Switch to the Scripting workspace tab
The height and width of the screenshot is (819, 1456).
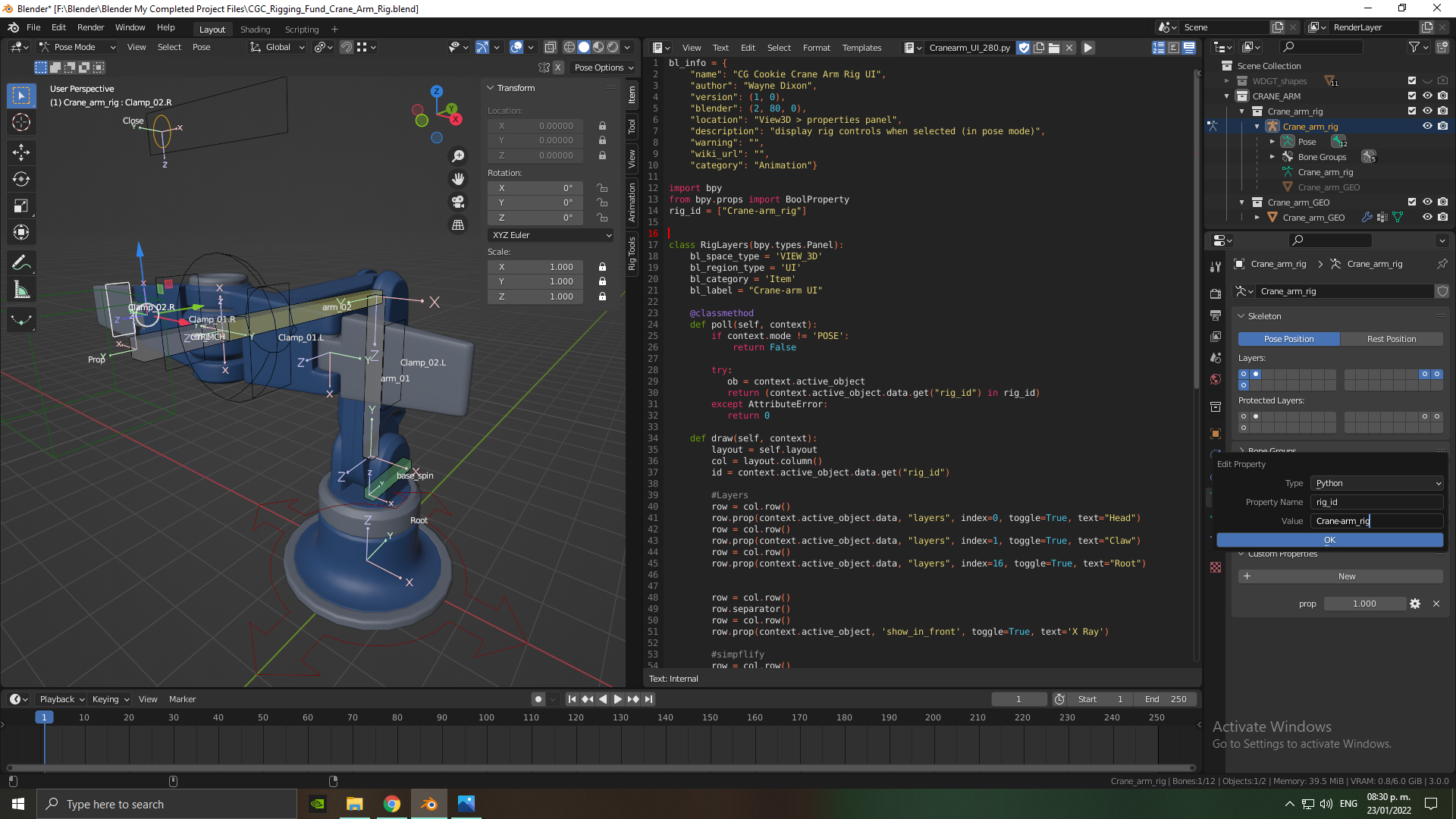point(301,29)
